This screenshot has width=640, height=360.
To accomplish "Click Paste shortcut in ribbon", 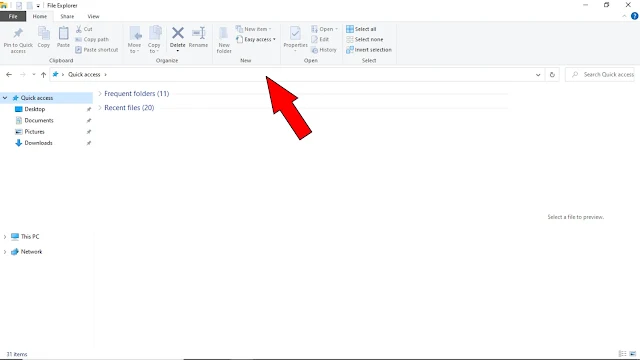I will point(97,50).
